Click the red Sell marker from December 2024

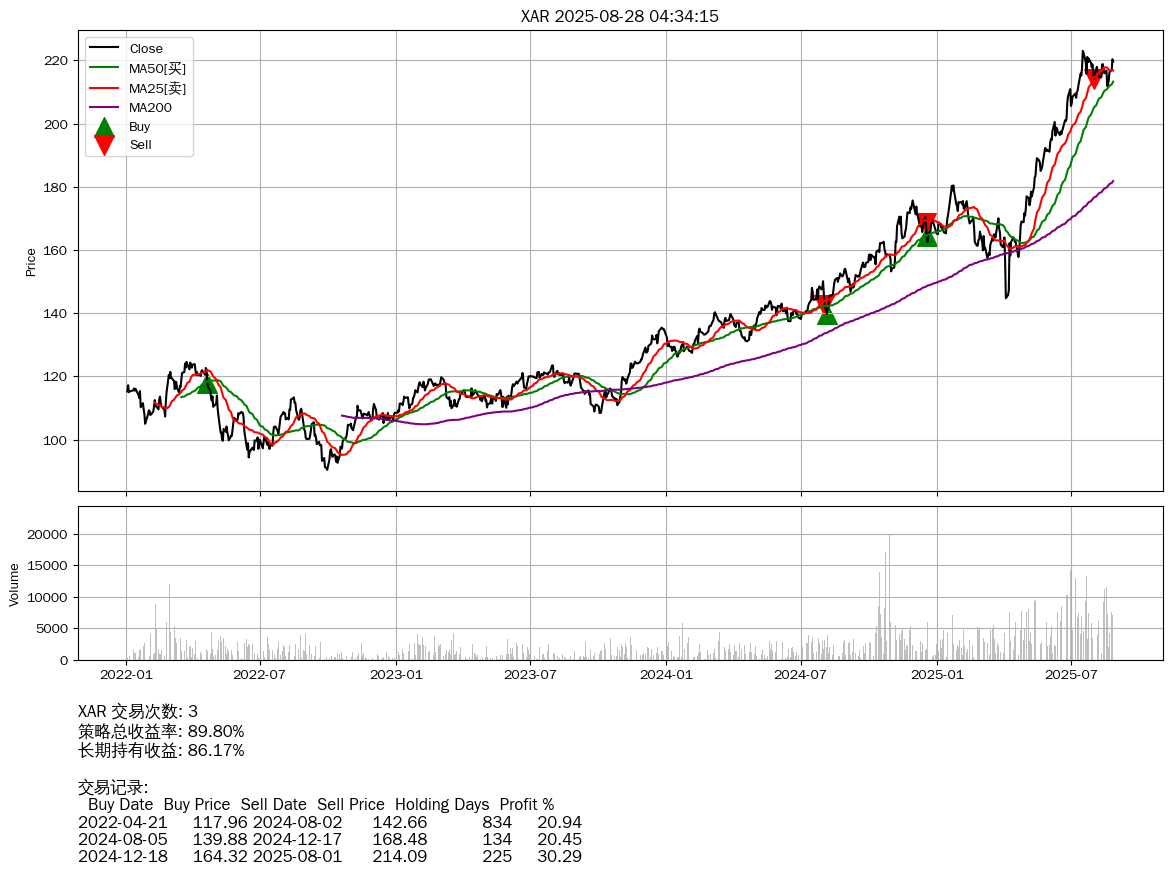click(x=926, y=223)
